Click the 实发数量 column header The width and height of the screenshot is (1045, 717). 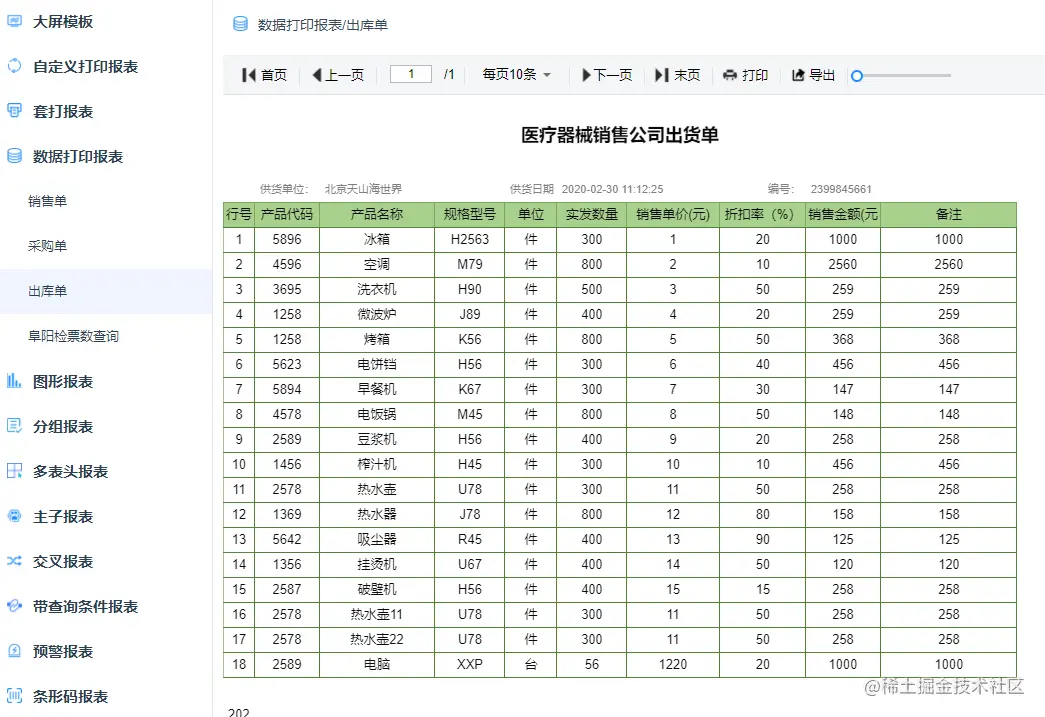[591, 215]
